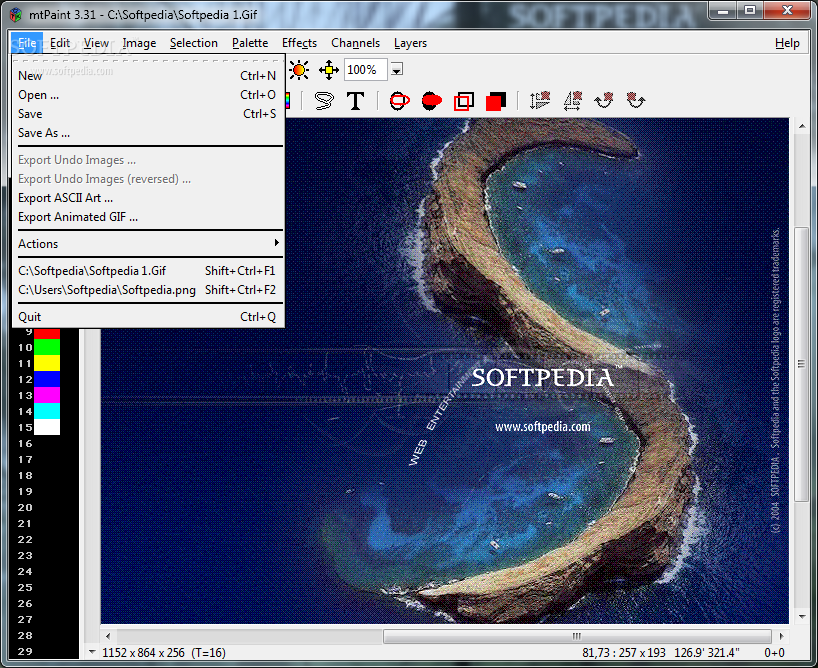Select the Text tool

coord(356,101)
